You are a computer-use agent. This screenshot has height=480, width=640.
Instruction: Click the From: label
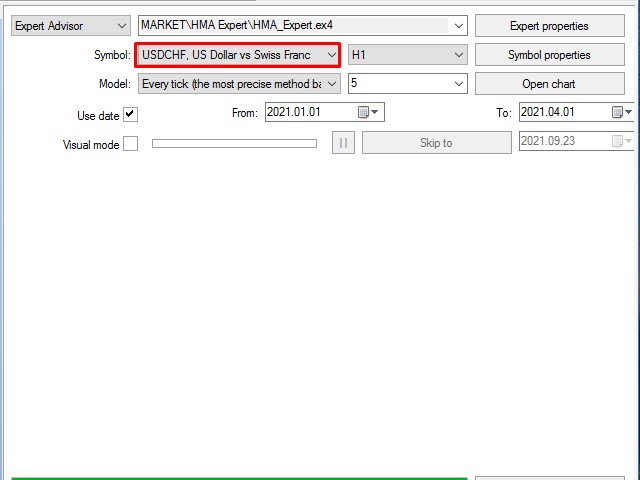244,113
